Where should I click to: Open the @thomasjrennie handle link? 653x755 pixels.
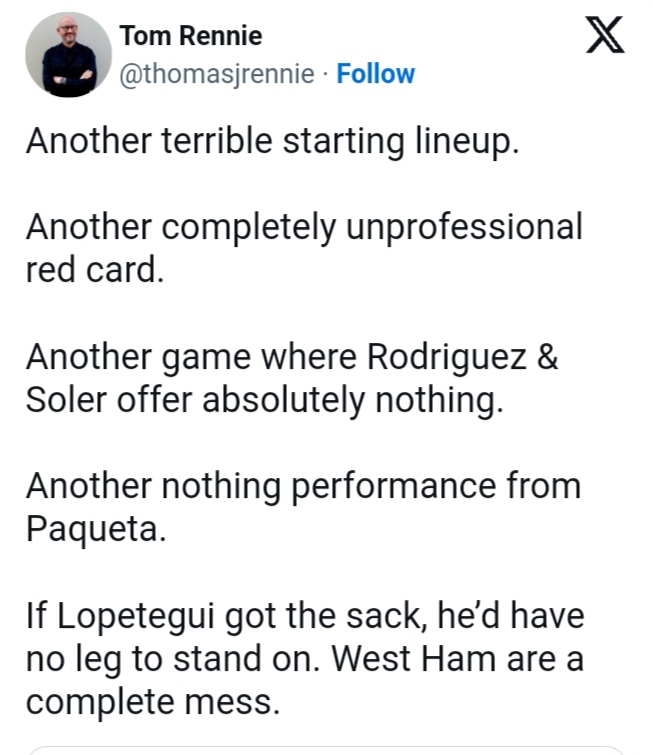(217, 74)
